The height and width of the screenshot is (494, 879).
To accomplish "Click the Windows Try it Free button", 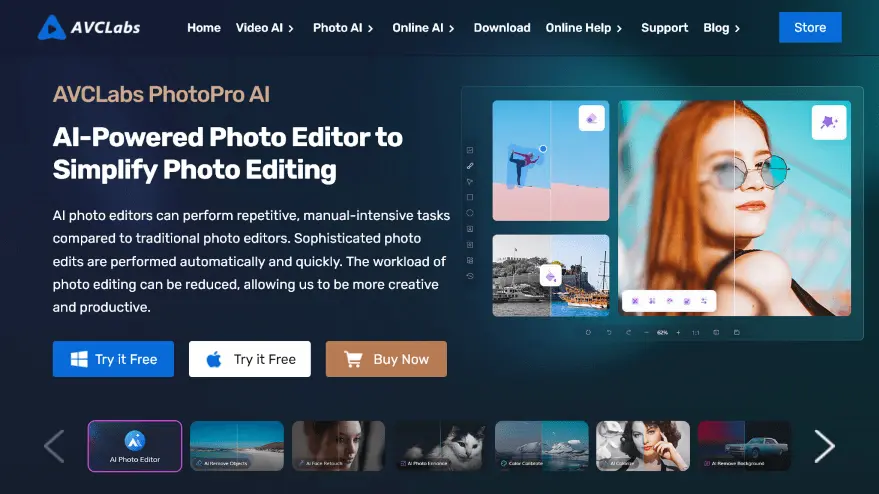I will click(x=113, y=359).
